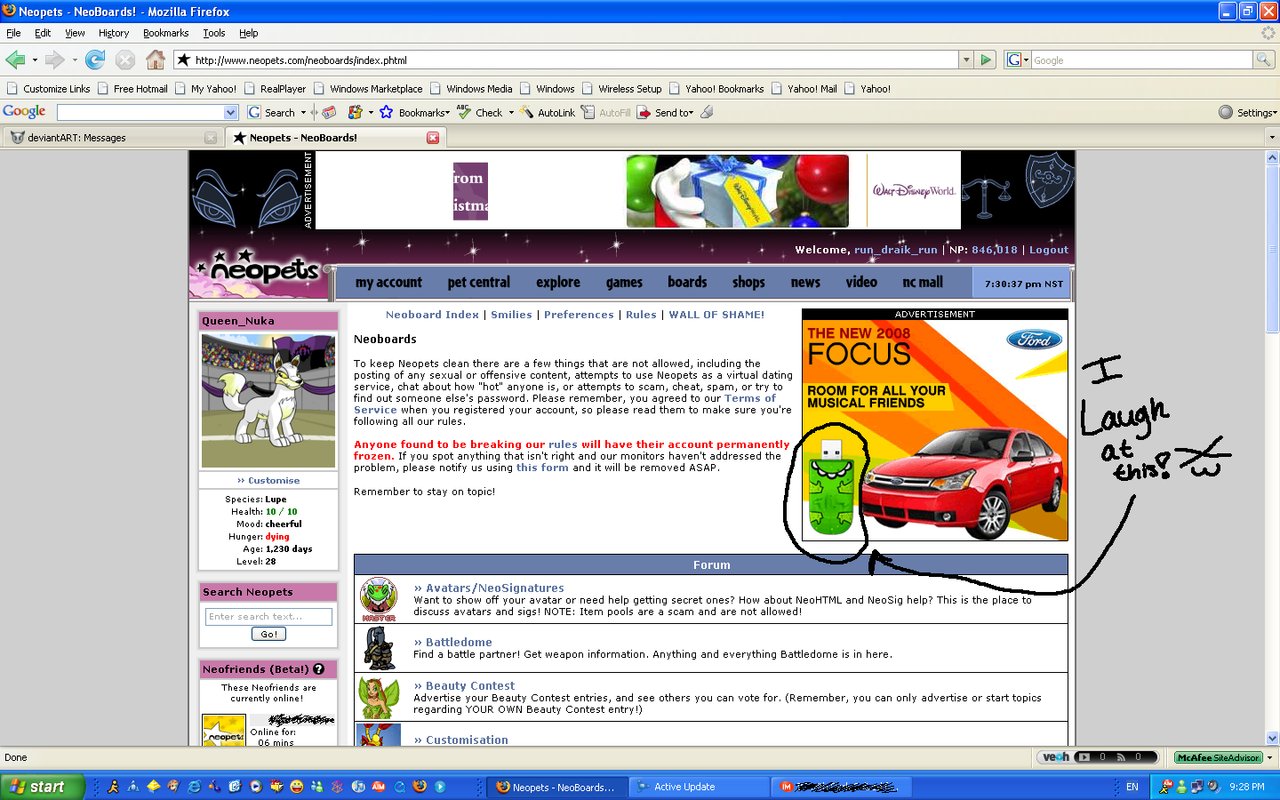The image size is (1280, 800).
Task: Click the highlighter icon on the Google toolbar
Action: (707, 113)
